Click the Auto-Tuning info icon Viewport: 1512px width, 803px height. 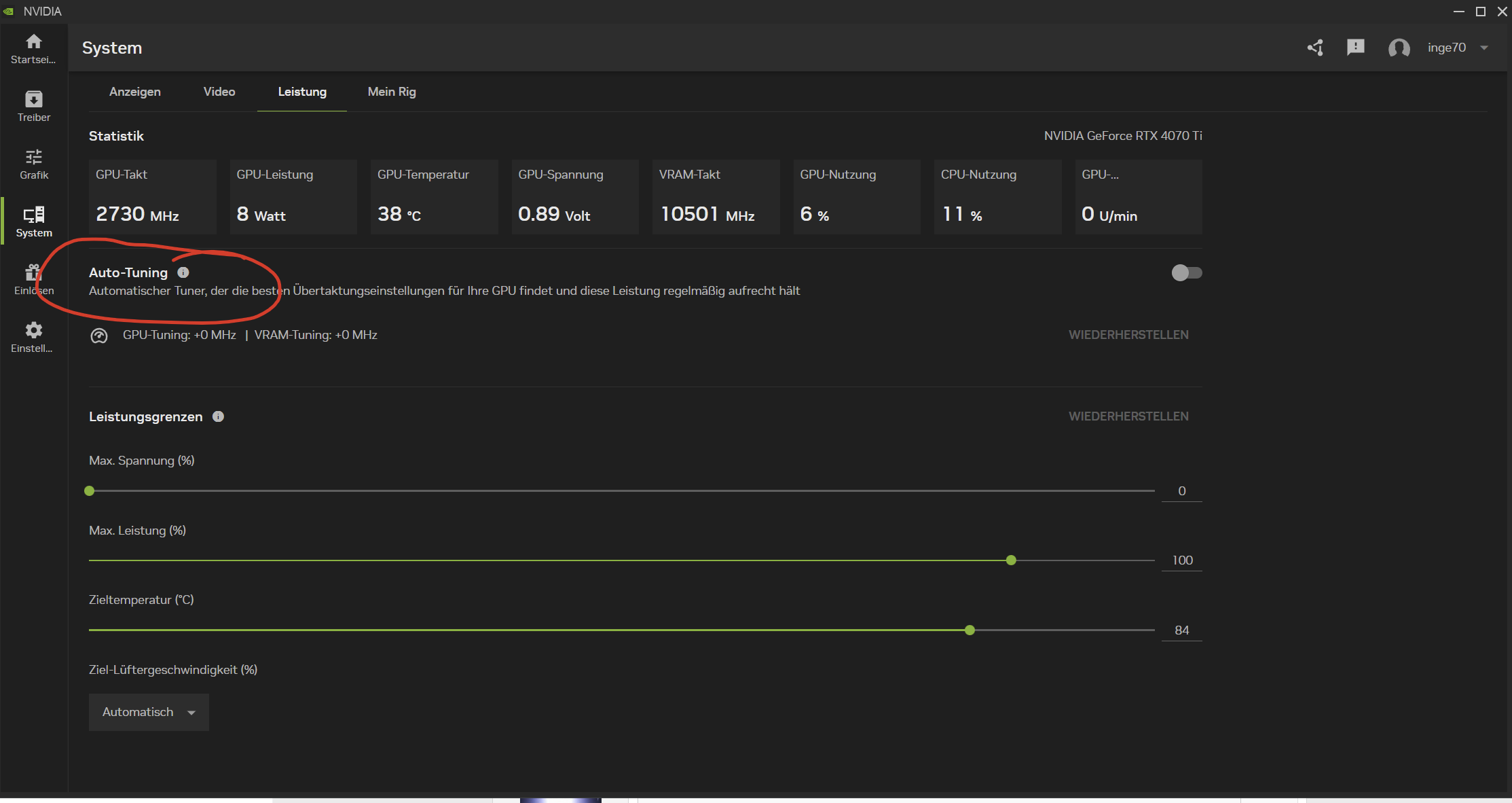pos(183,272)
